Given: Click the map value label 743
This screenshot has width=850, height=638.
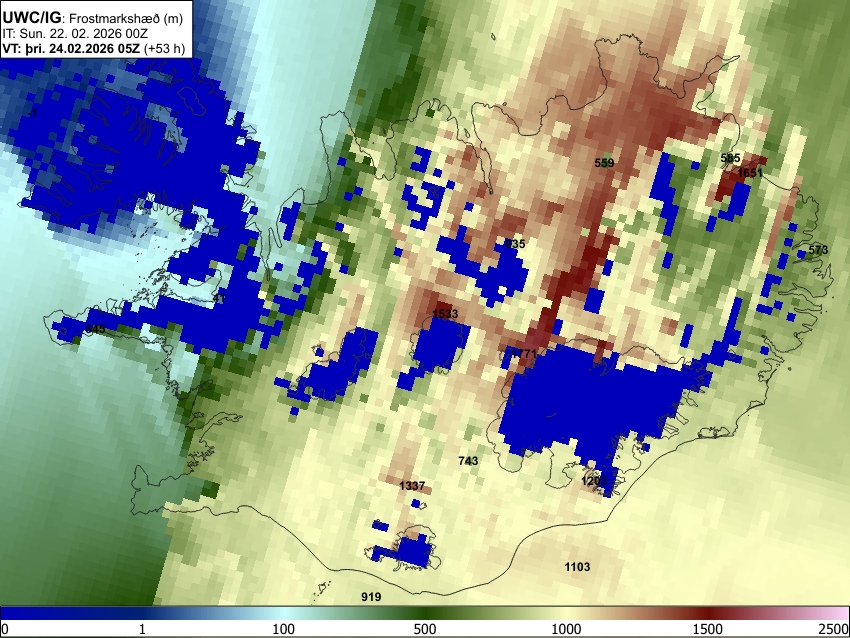Looking at the screenshot, I should 468,461.
